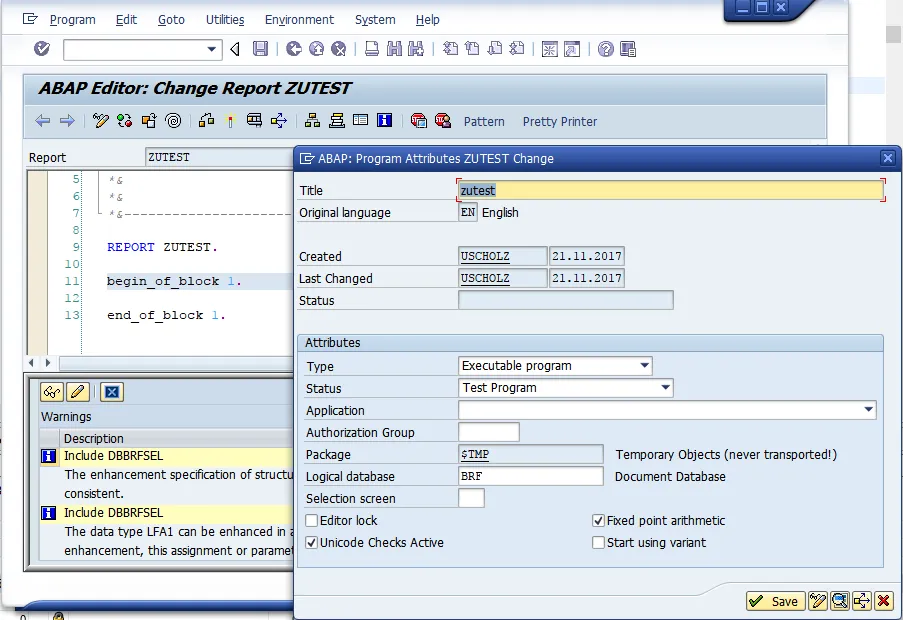The image size is (903, 620).
Task: Click the Where-Used List icon
Action: tap(279, 120)
